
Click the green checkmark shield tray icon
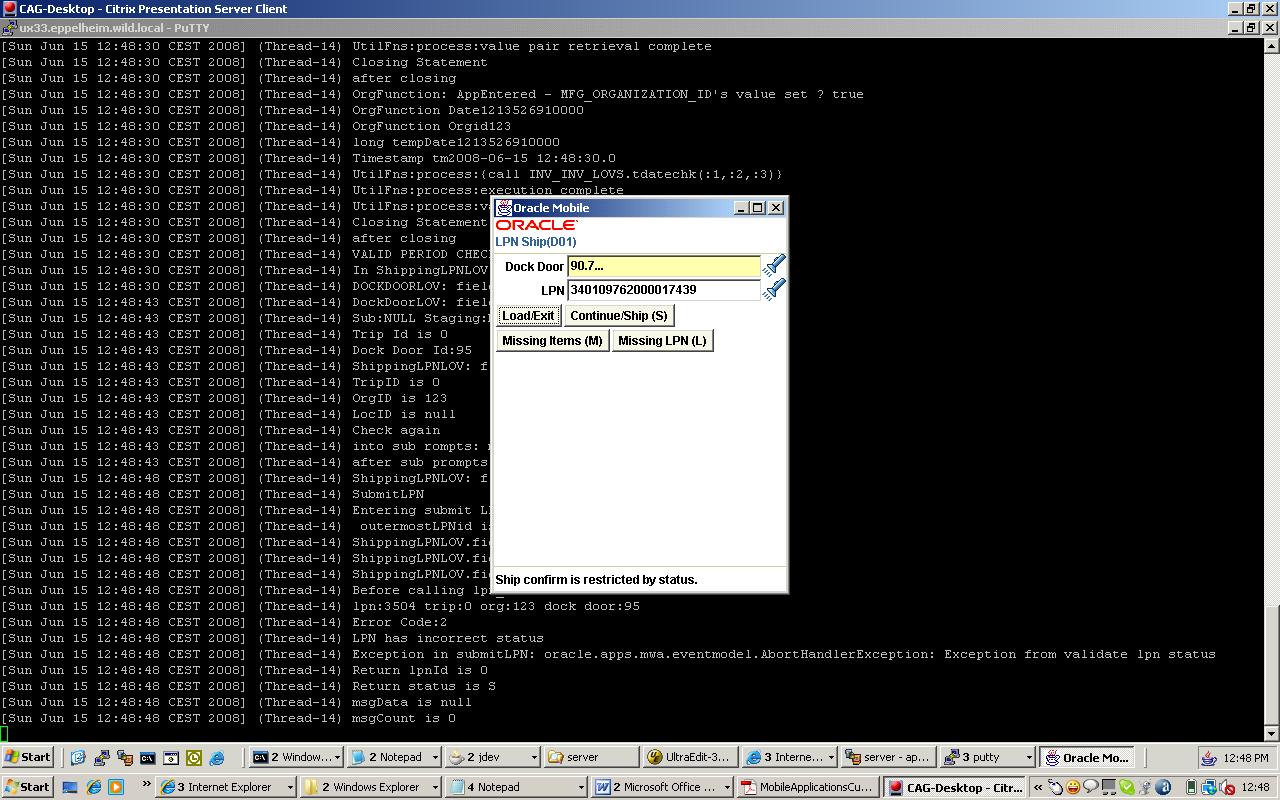(1127, 787)
